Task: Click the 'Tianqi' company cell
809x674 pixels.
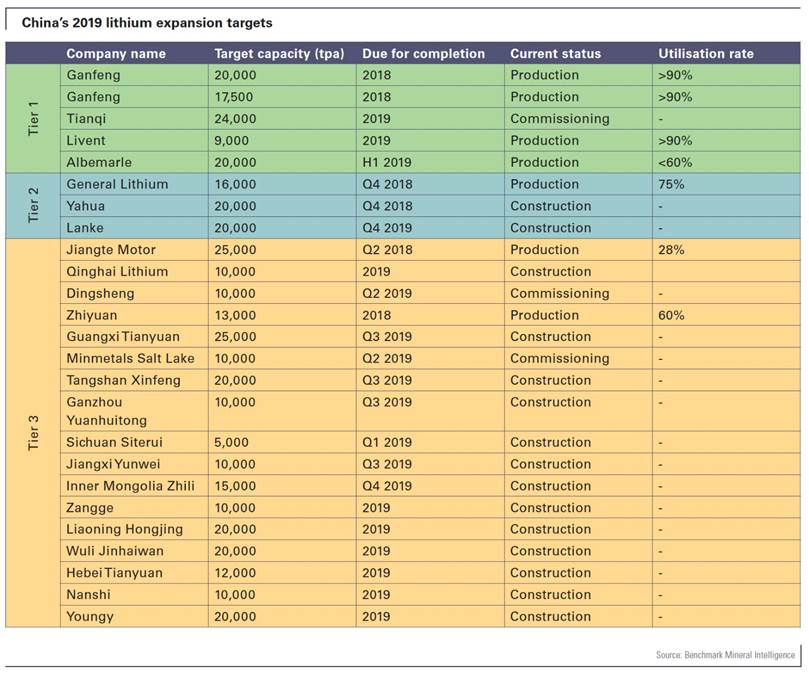Action: pyautogui.click(x=85, y=119)
